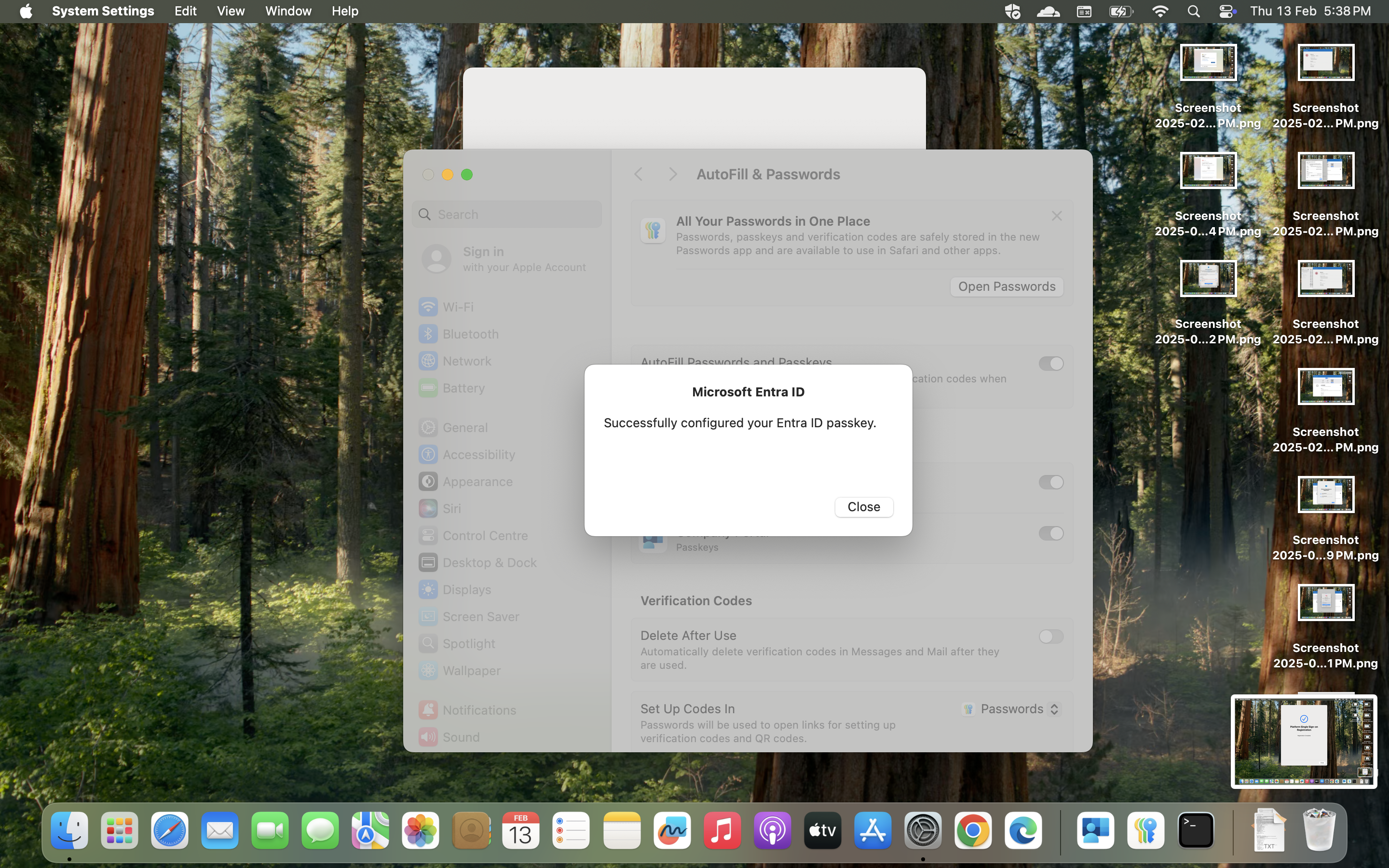Open Mail from the Dock
Viewport: 1389px width, 868px height.
pyautogui.click(x=220, y=830)
